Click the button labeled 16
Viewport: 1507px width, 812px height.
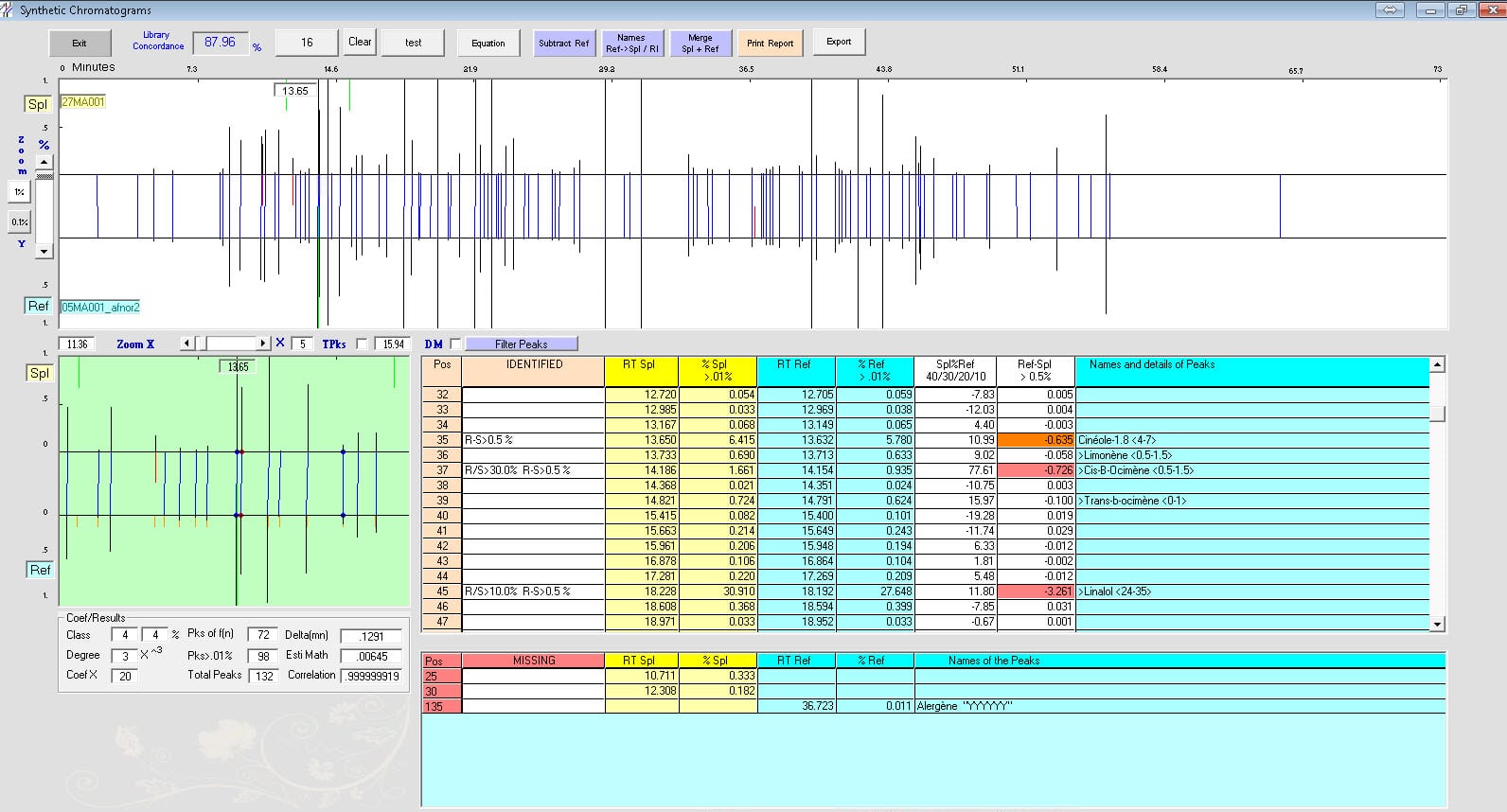tap(307, 43)
